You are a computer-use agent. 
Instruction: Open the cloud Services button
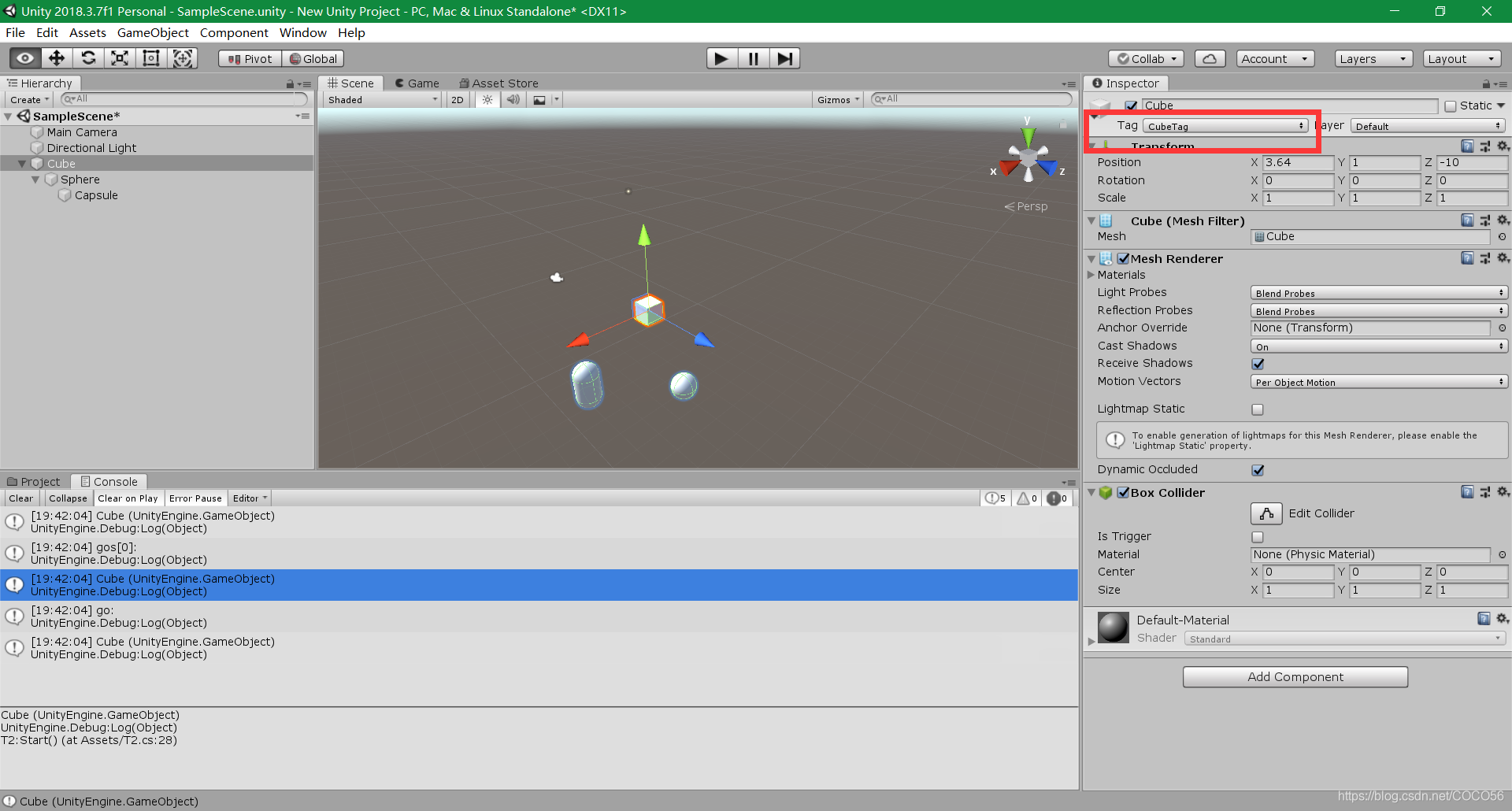(1210, 59)
